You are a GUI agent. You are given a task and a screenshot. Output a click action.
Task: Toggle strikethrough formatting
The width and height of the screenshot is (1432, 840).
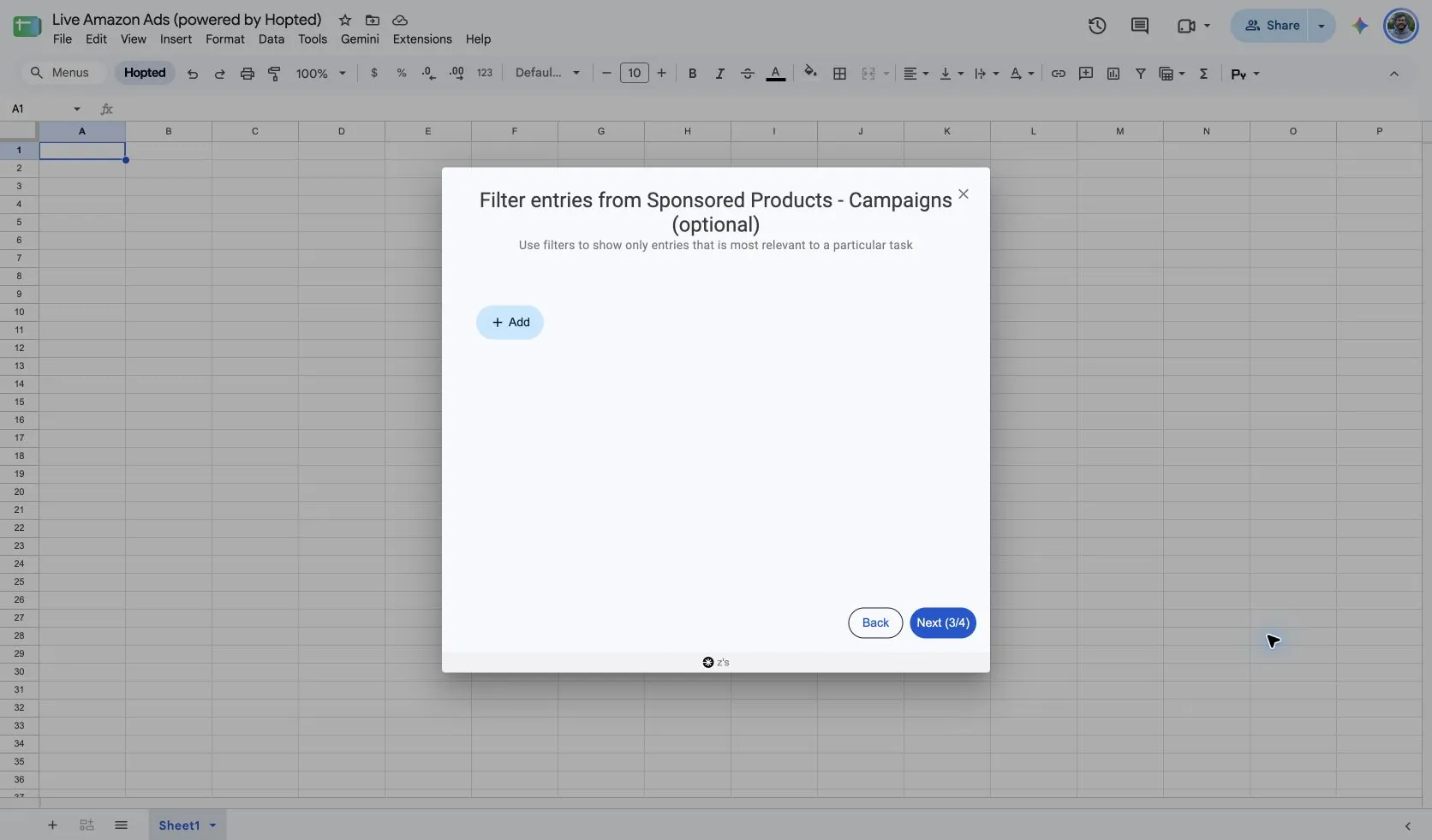748,74
